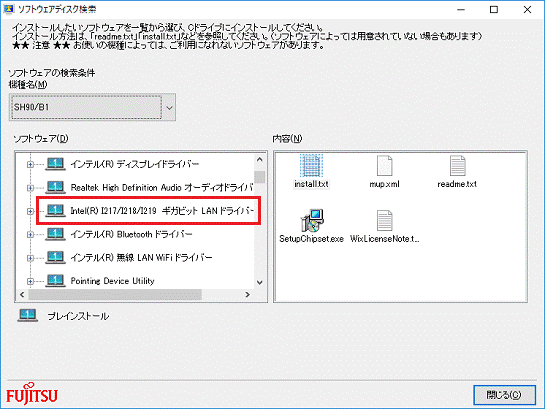The image size is (545, 409).
Task: Select the install.txt file icon
Action: point(311,166)
